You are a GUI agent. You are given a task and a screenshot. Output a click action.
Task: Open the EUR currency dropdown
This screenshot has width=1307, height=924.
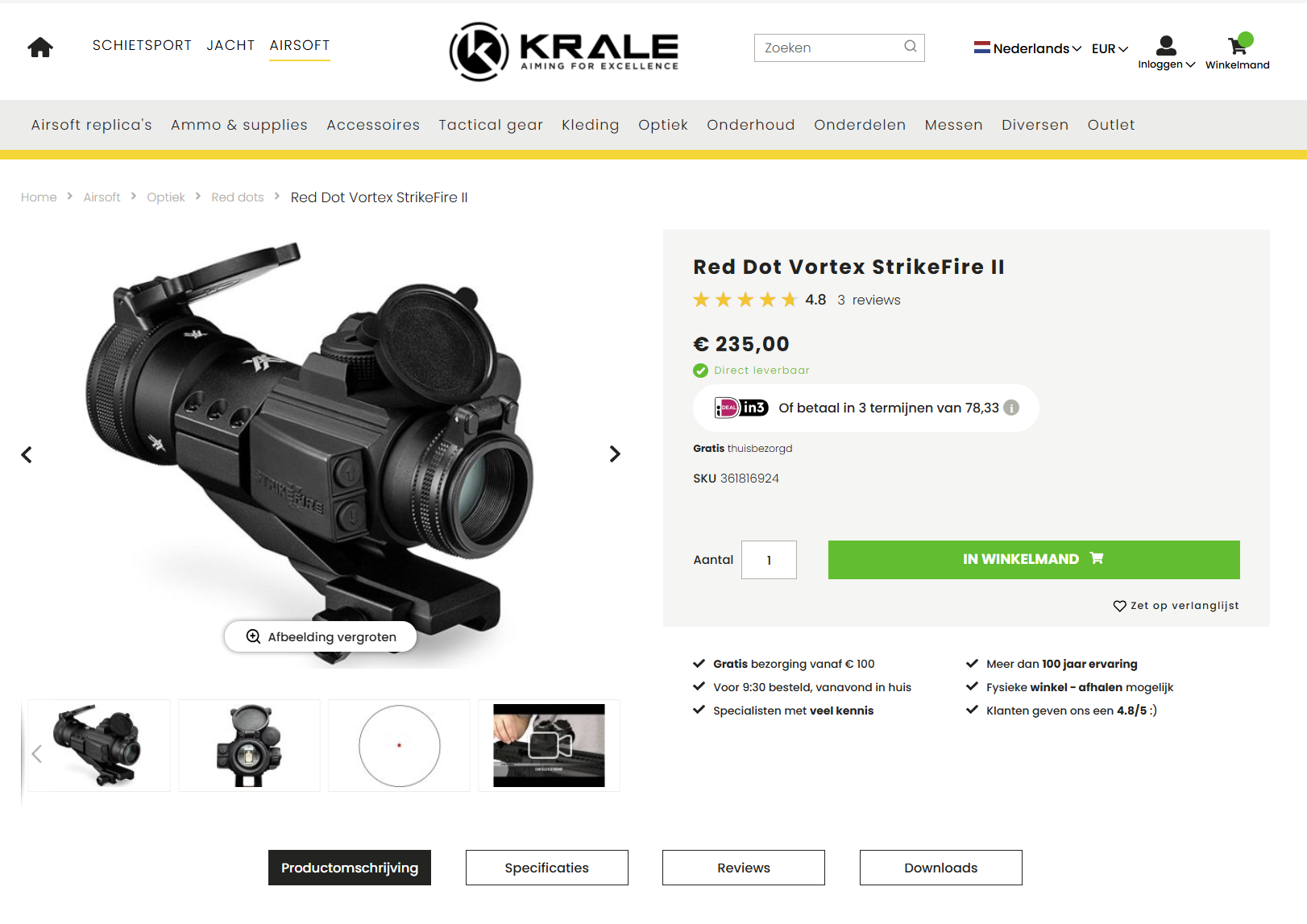pos(1110,49)
